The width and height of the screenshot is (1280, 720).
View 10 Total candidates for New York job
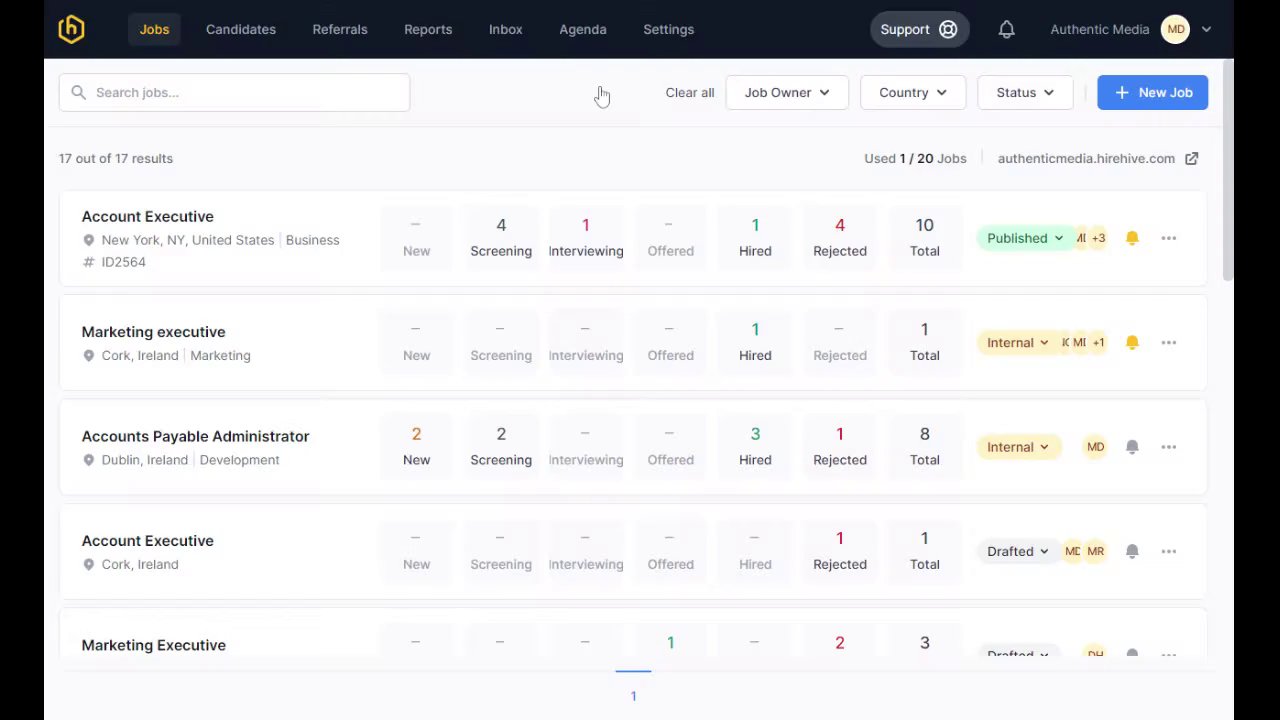925,237
